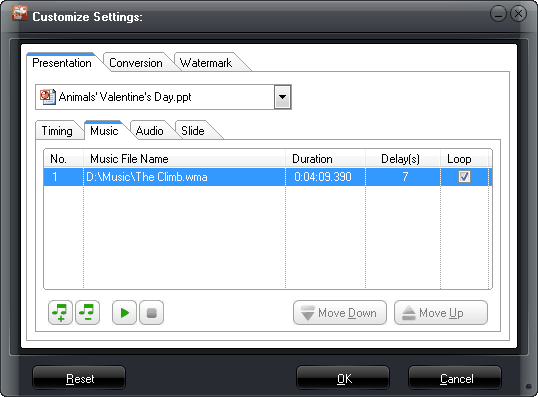The width and height of the screenshot is (538, 397).
Task: Click the duration value 0:04:09.390
Action: pos(323,177)
